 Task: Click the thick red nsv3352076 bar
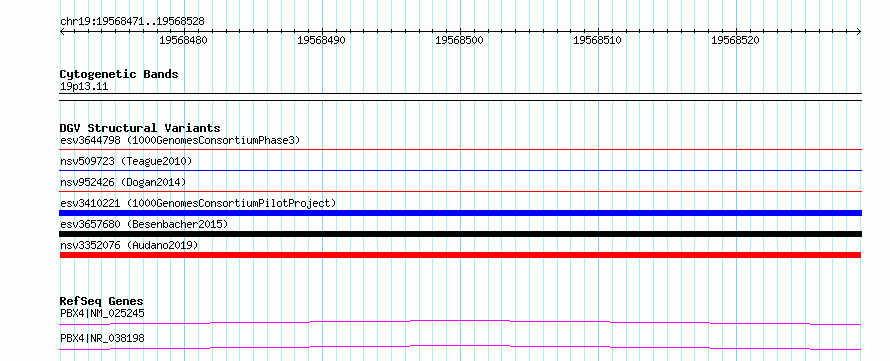[x=460, y=255]
